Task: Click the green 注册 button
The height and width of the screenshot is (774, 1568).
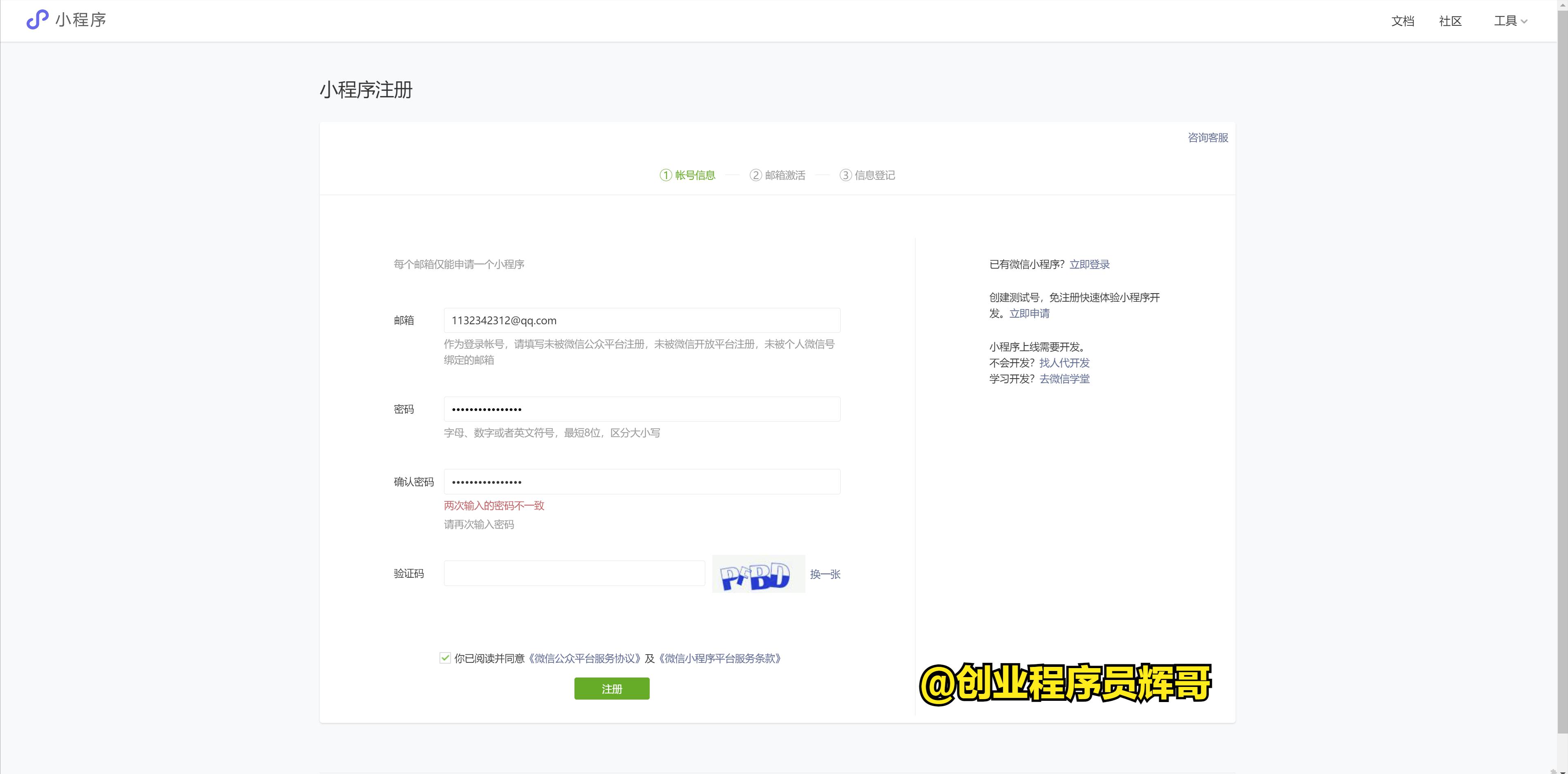Action: coord(611,688)
